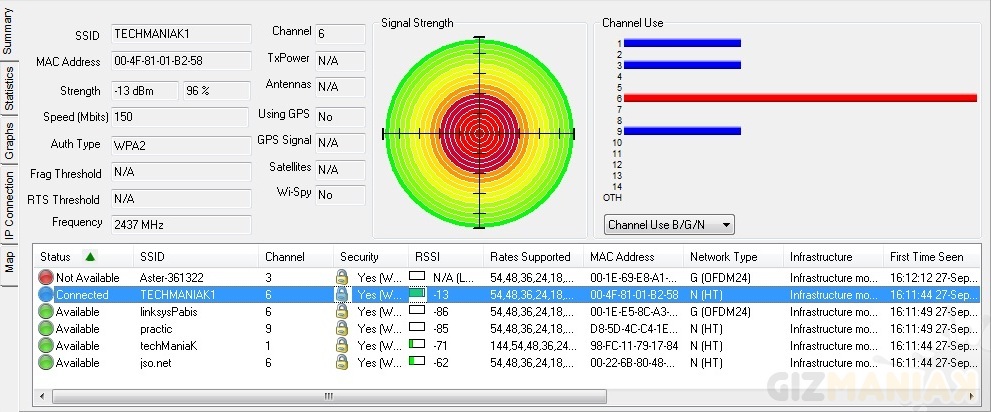Click the green status icon for linksysPabis
The image size is (991, 412).
(46, 312)
